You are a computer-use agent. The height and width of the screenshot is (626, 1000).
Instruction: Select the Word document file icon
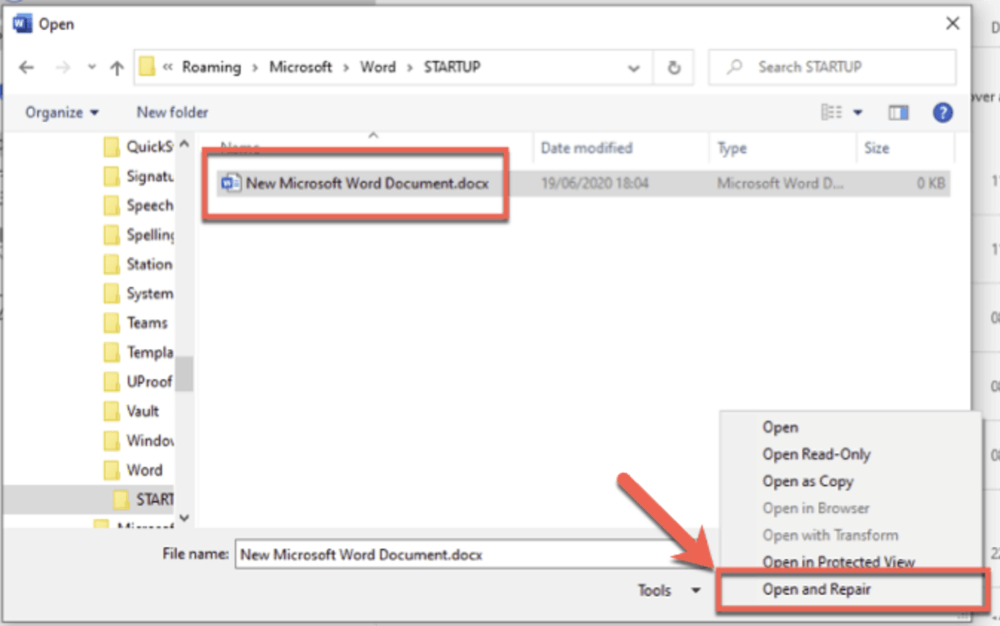pyautogui.click(x=231, y=183)
